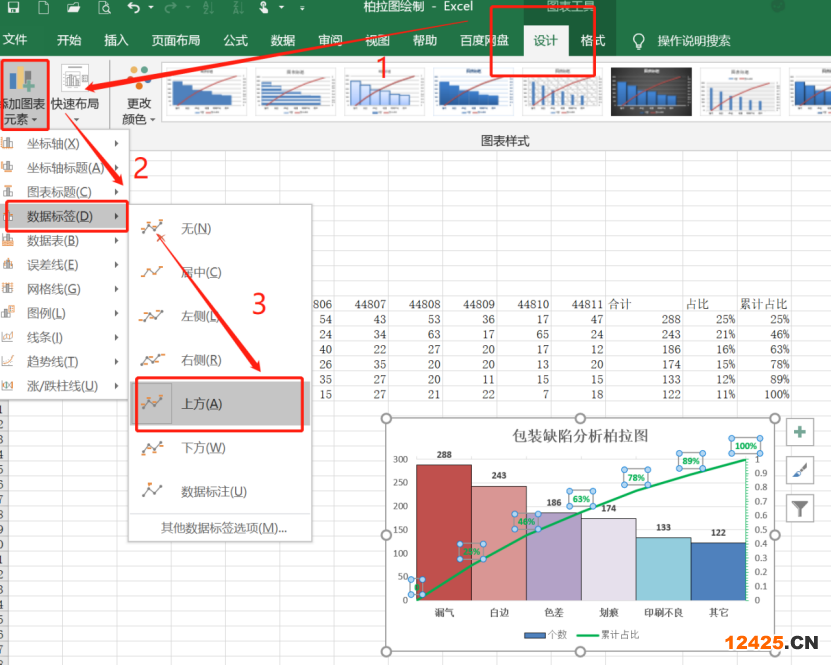Image resolution: width=831 pixels, height=665 pixels.
Task: Switch to the 插入 ribbon tab
Action: point(116,41)
